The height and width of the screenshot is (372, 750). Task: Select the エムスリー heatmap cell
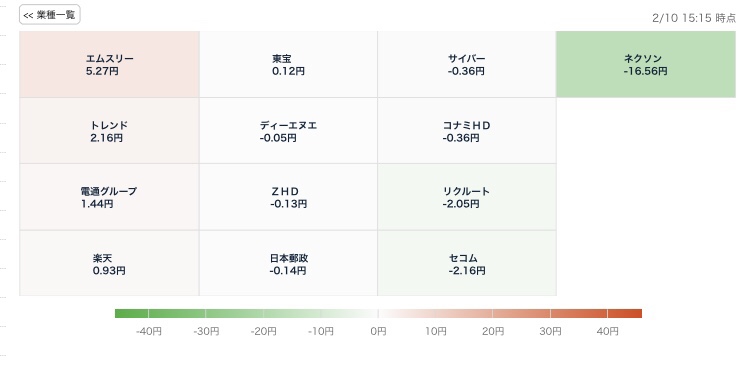[x=109, y=65]
